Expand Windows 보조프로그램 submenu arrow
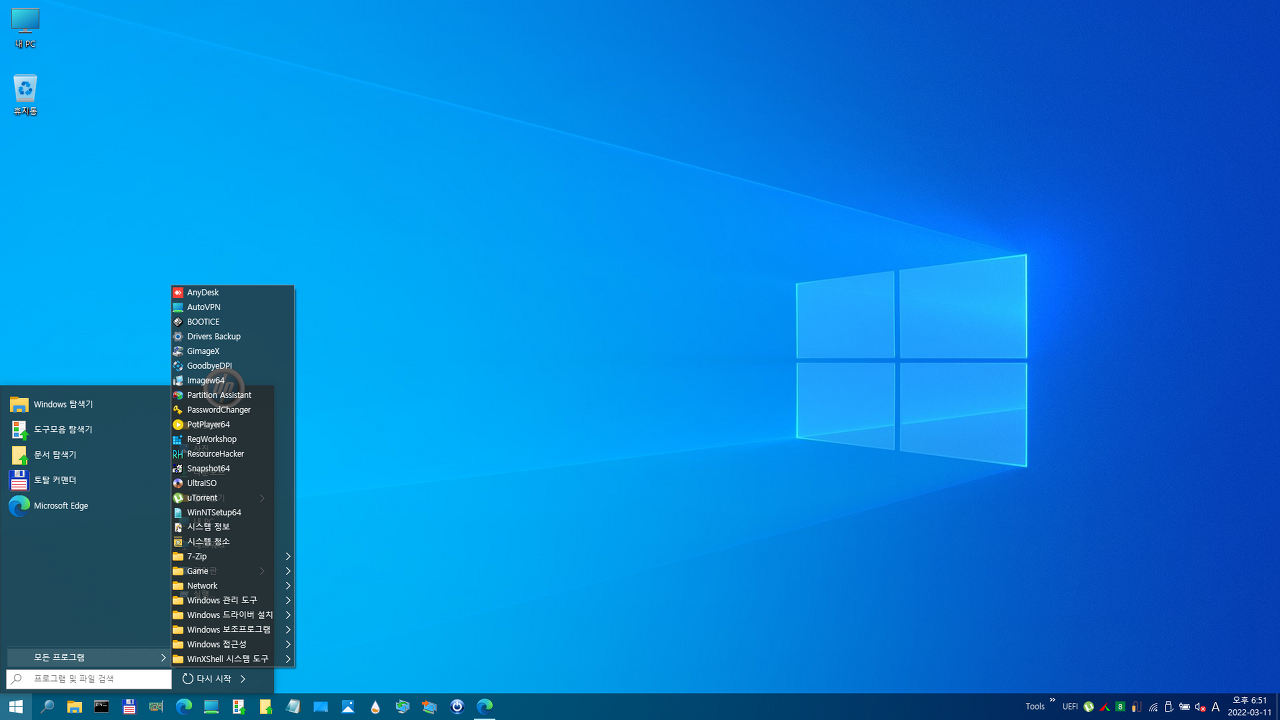The width and height of the screenshot is (1280, 720). 288,630
